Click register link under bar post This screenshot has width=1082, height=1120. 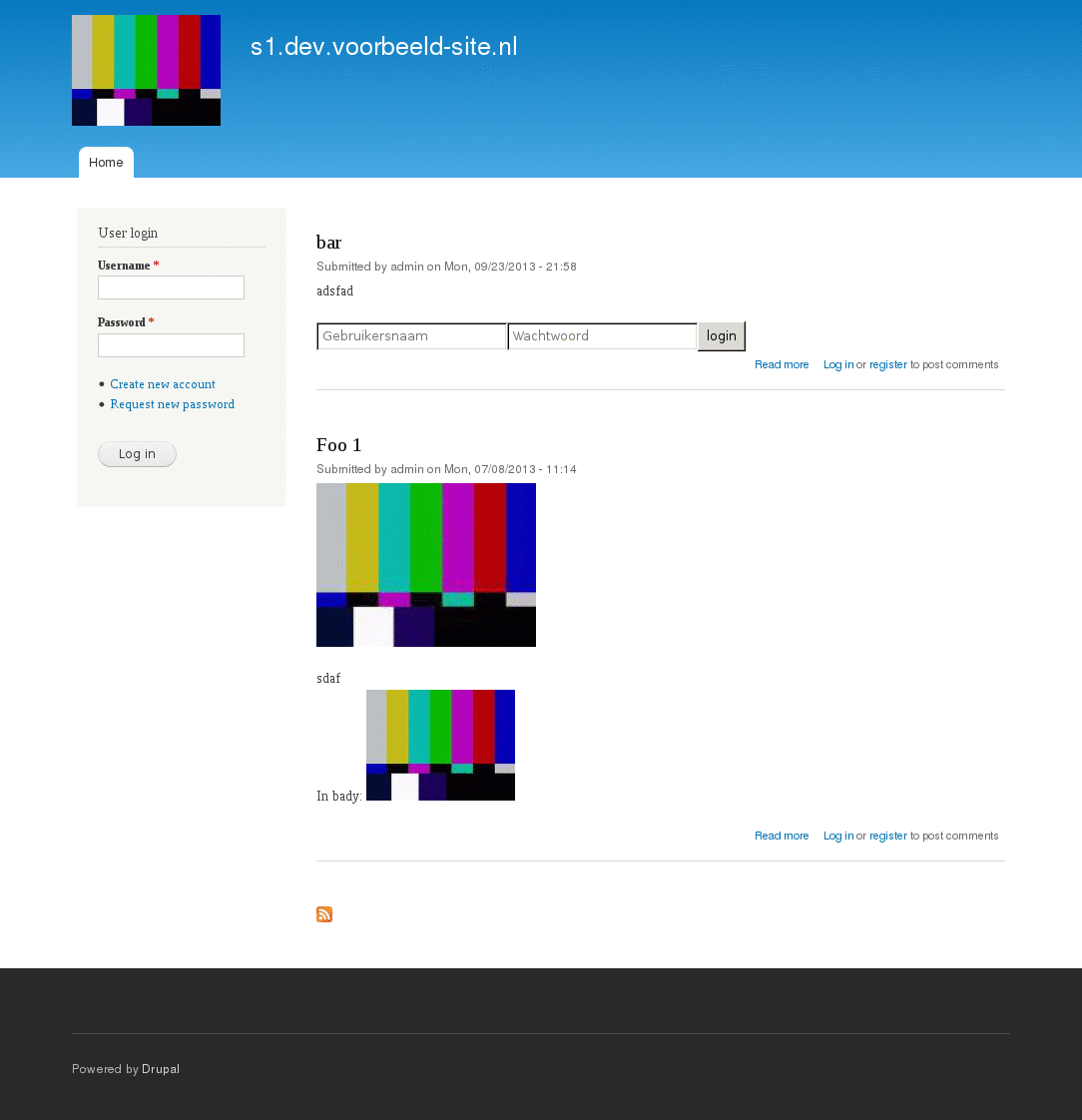click(887, 364)
